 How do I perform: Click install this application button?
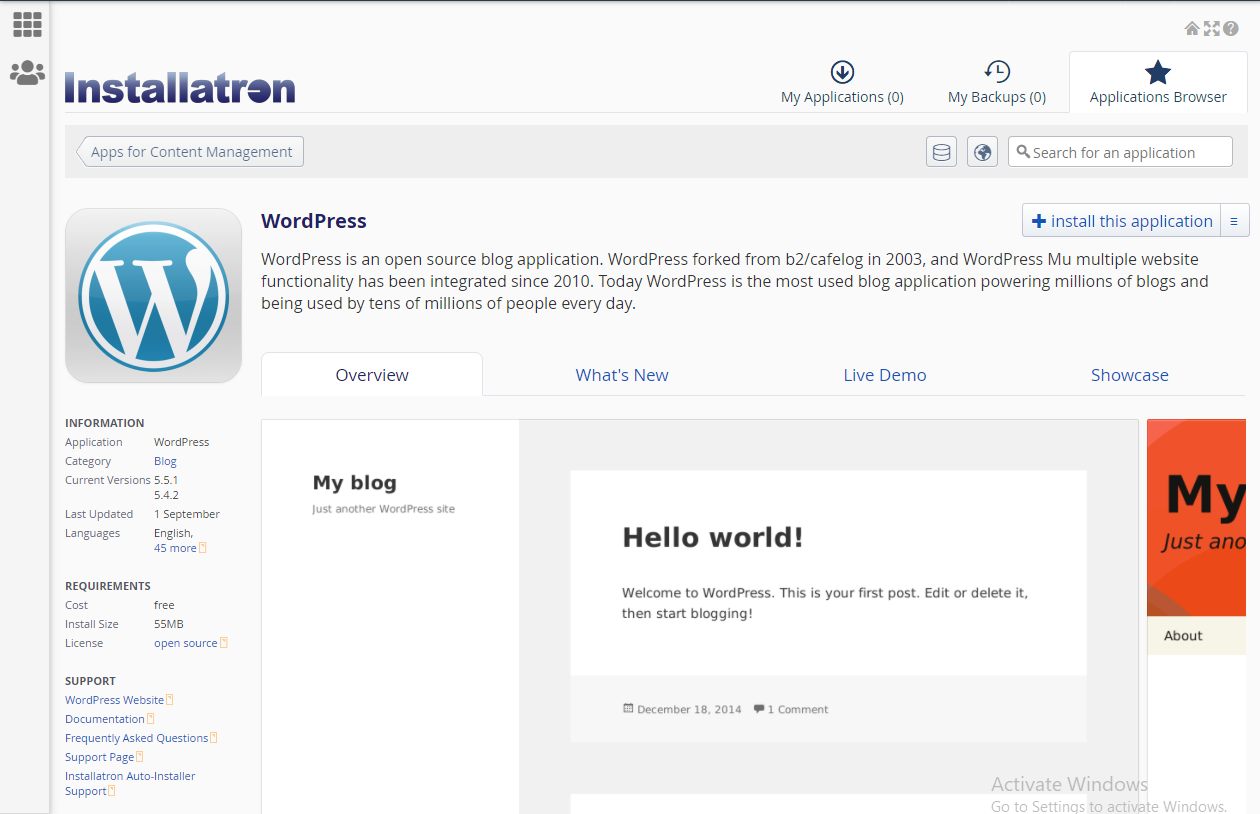click(1121, 221)
